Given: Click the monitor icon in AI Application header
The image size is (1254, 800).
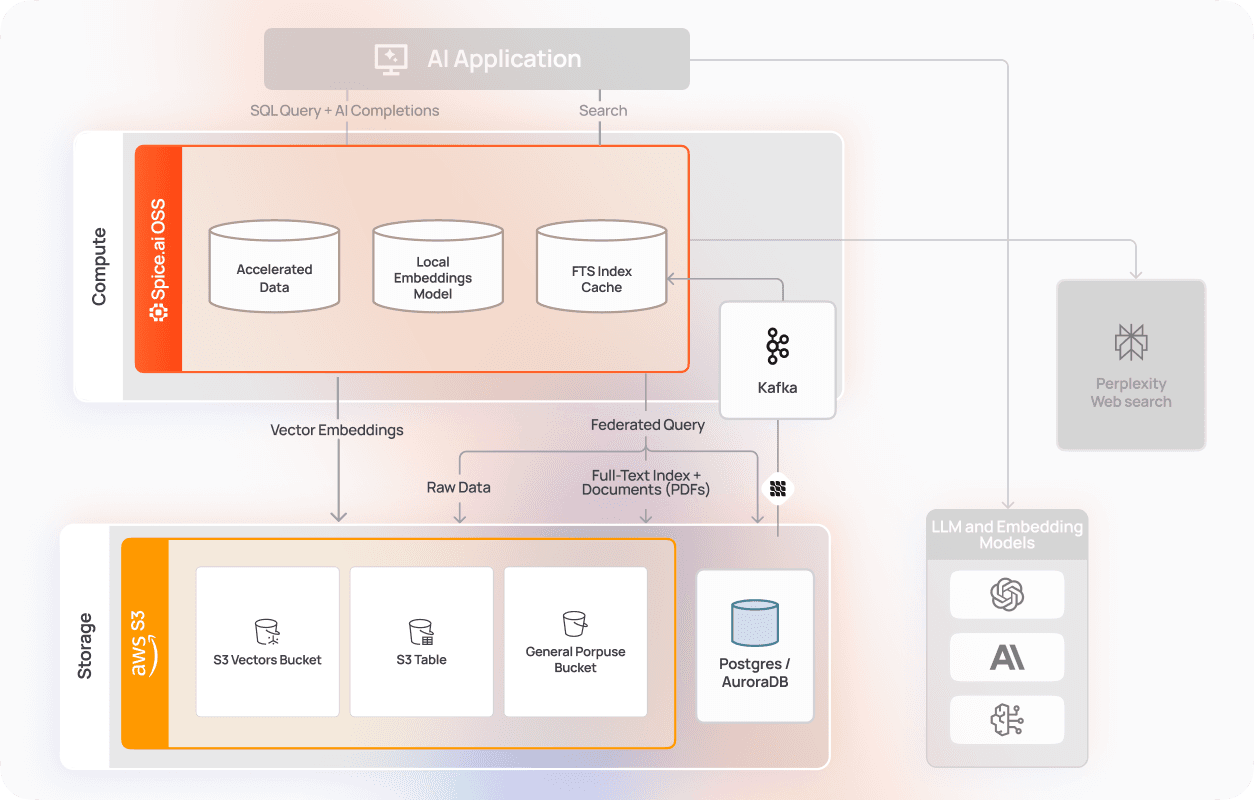Looking at the screenshot, I should pos(391,58).
